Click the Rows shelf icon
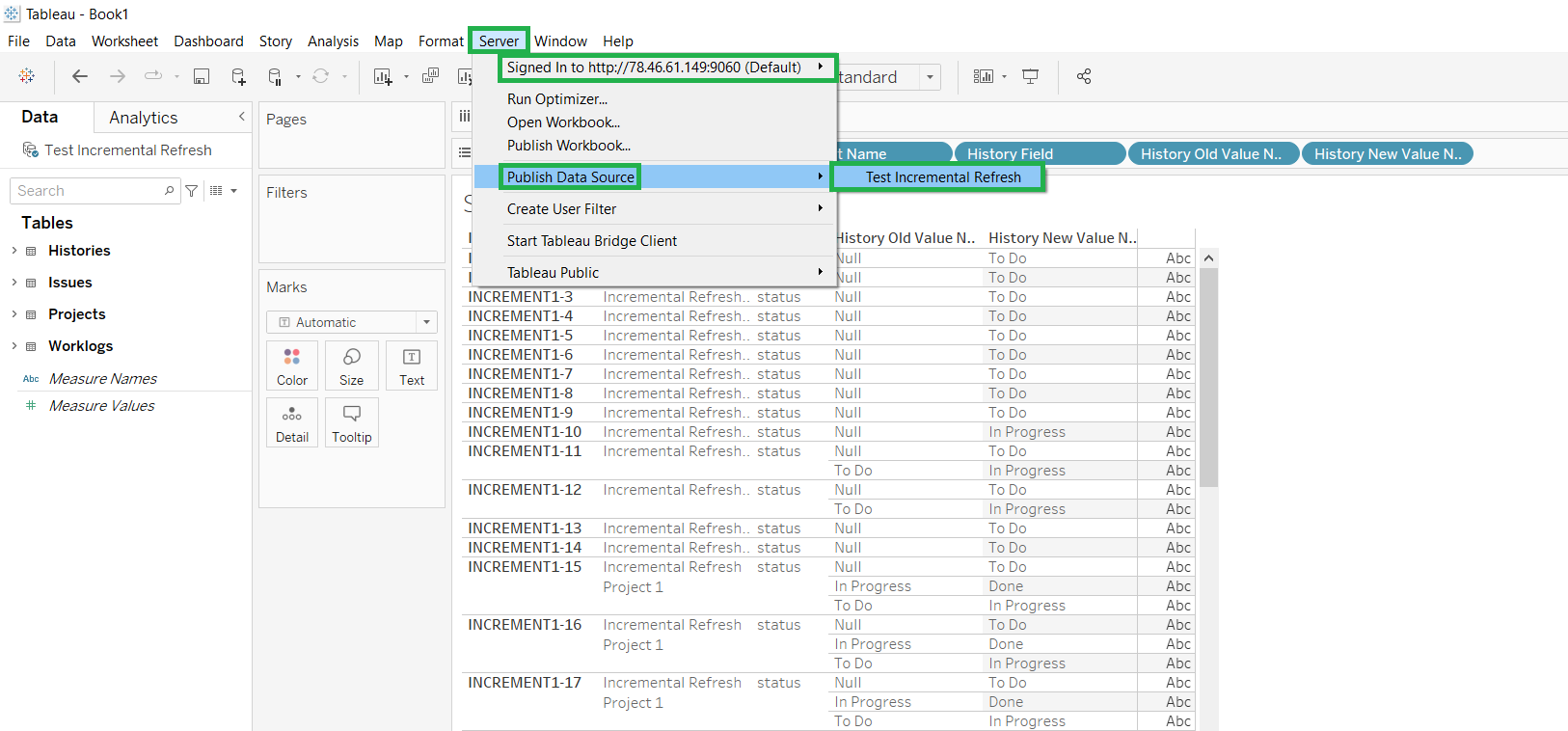The height and width of the screenshot is (731, 1568). 465,152
